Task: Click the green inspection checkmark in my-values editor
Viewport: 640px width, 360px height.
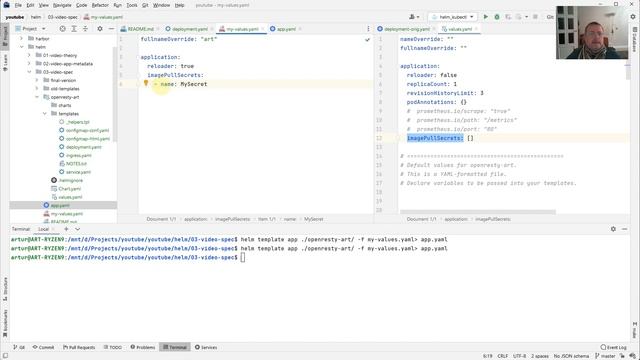Action: coord(367,40)
